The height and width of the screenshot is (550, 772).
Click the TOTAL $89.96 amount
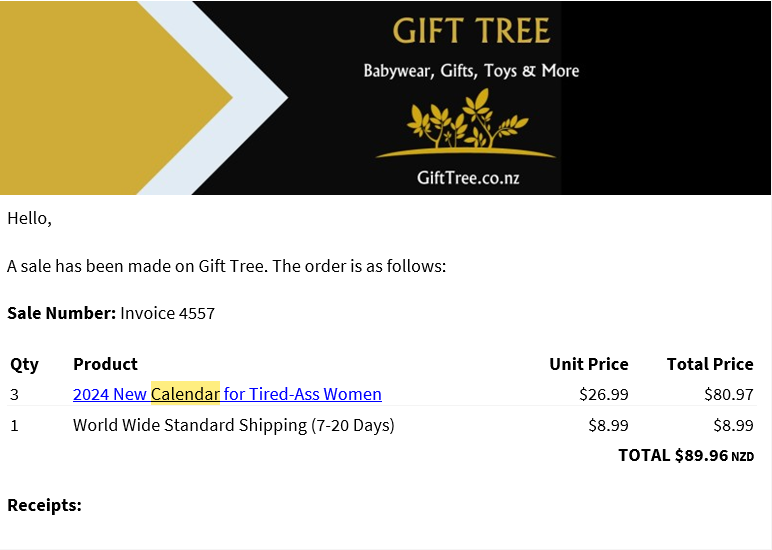(672, 455)
